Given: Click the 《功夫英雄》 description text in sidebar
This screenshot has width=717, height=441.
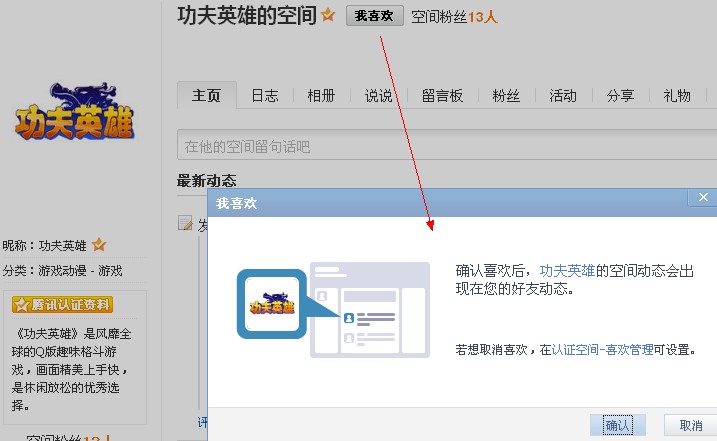Looking at the screenshot, I should pyautogui.click(x=71, y=369).
